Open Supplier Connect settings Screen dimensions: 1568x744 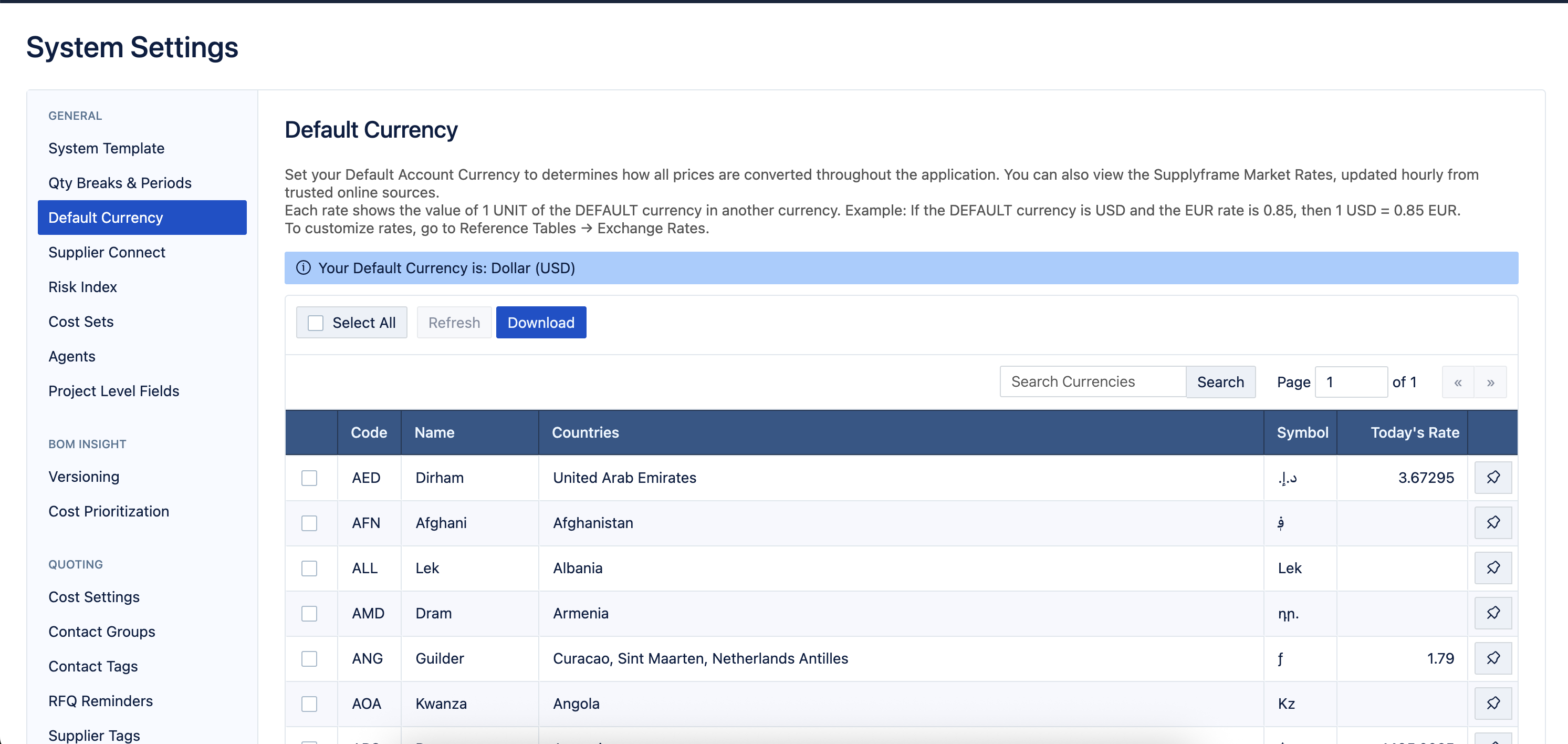click(x=142, y=252)
